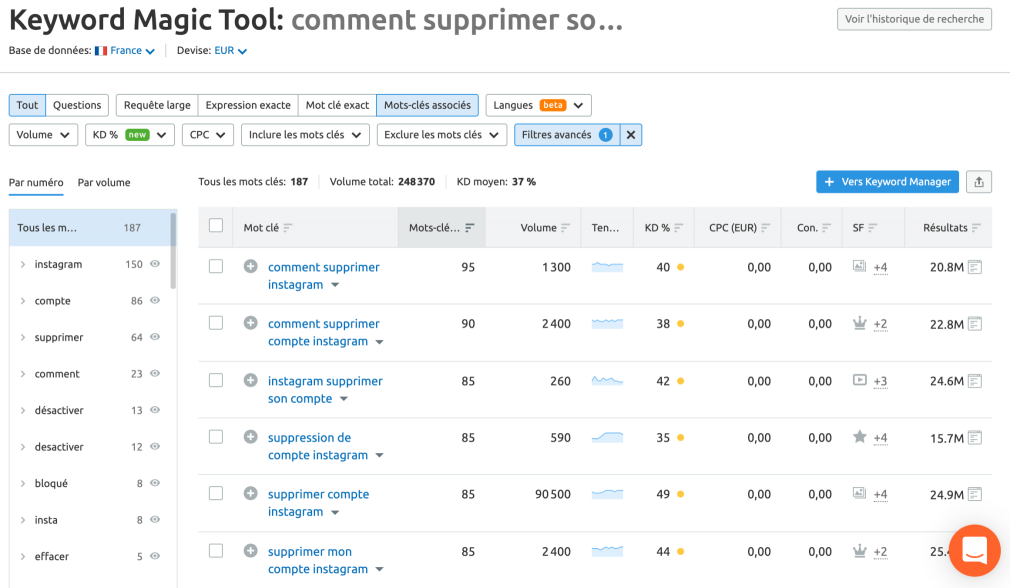View SERP icon for 22.8M results row
1010x588 pixels.
click(975, 324)
